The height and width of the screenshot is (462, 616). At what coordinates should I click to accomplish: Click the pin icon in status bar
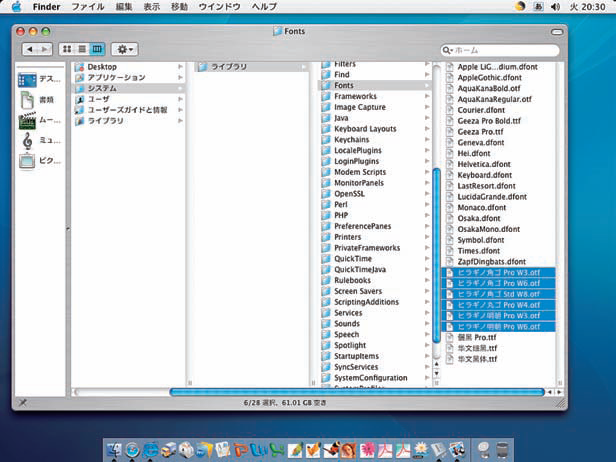[23, 402]
